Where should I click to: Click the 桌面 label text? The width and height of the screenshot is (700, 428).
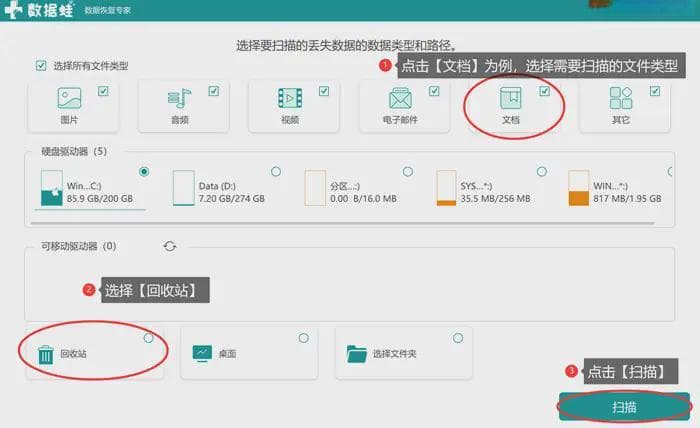[227, 354]
